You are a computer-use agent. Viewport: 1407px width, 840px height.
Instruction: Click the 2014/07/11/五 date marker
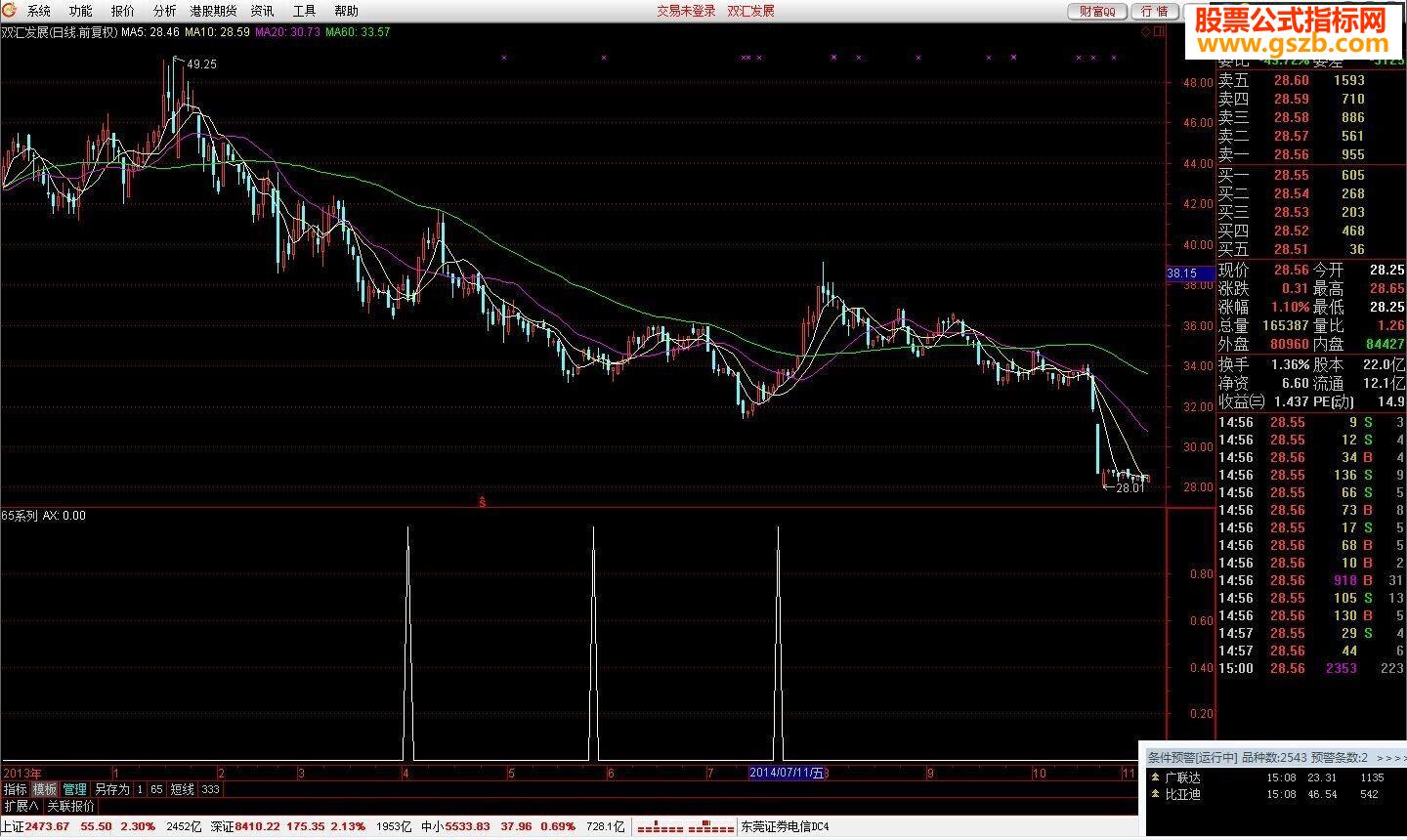click(x=787, y=773)
